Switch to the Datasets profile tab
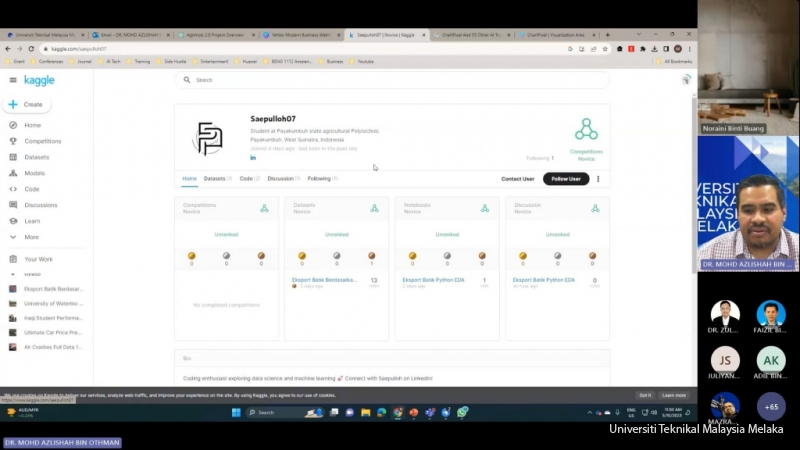This screenshot has width=800, height=450. coord(216,179)
